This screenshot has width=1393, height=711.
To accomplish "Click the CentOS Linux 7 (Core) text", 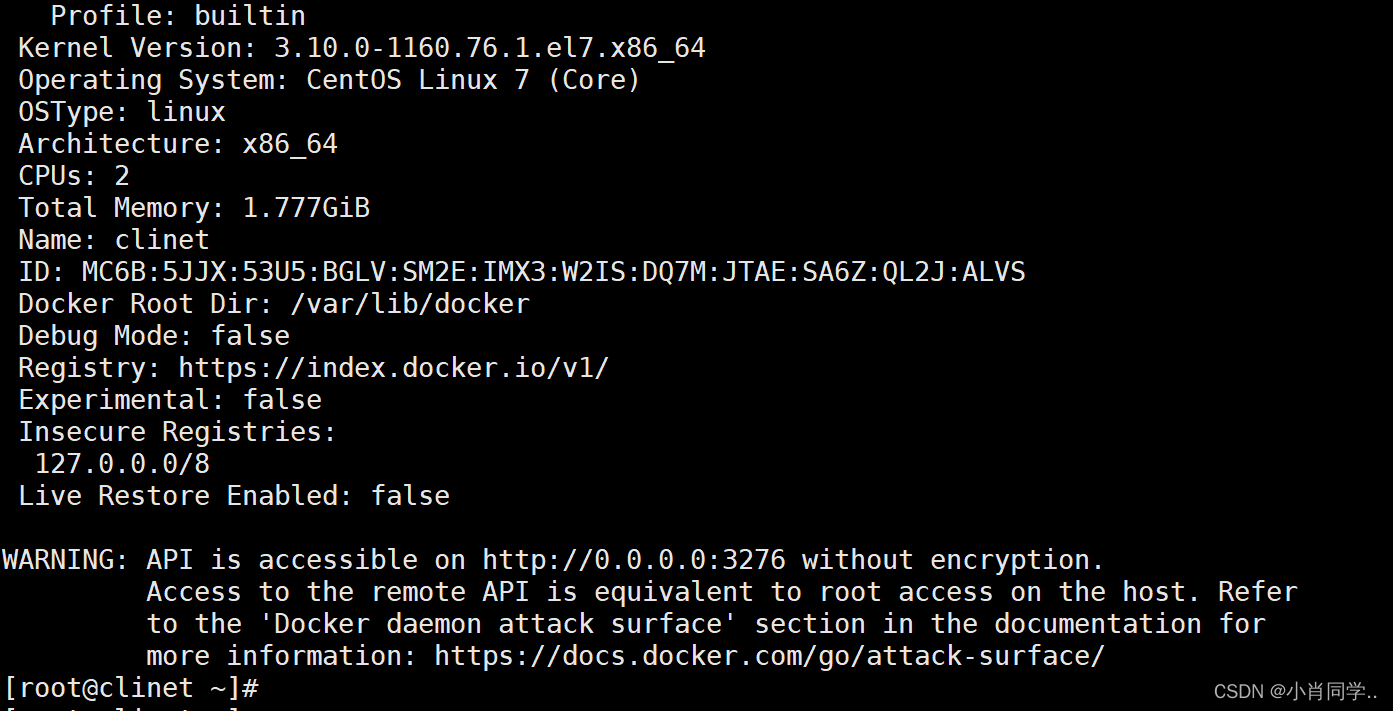I will [x=473, y=80].
